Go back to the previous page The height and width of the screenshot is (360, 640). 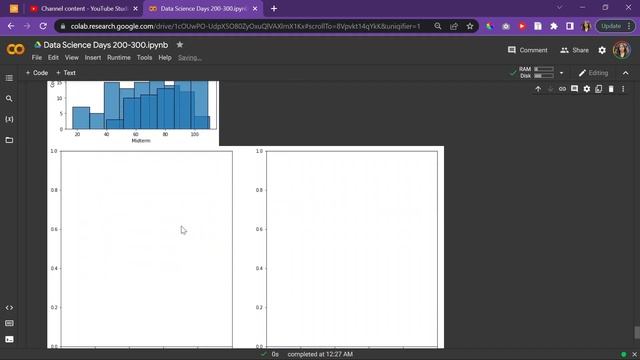(11, 26)
